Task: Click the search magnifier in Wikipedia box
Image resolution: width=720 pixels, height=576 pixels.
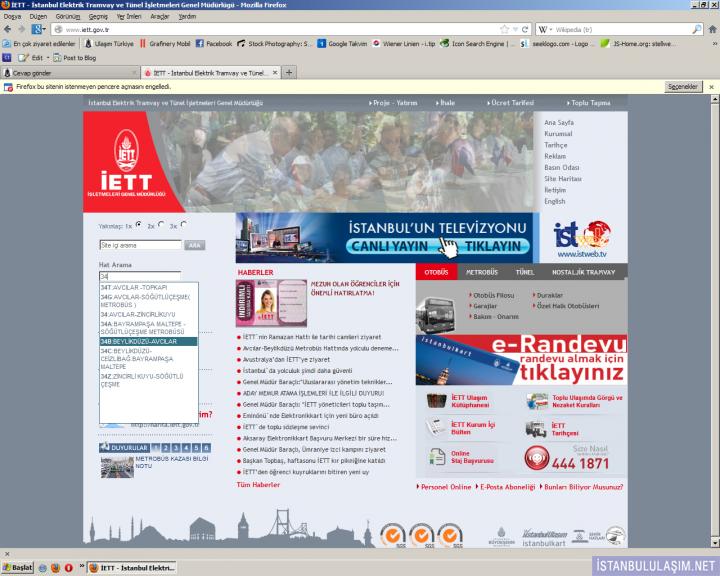Action: pos(697,29)
